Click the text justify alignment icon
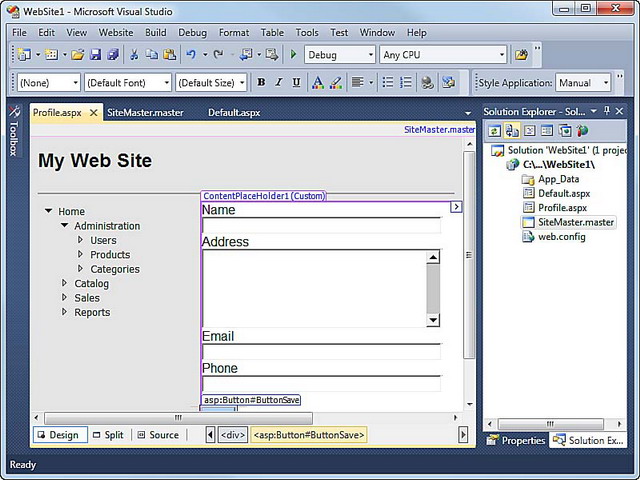Screen dimensions: 640x480 [x=358, y=82]
